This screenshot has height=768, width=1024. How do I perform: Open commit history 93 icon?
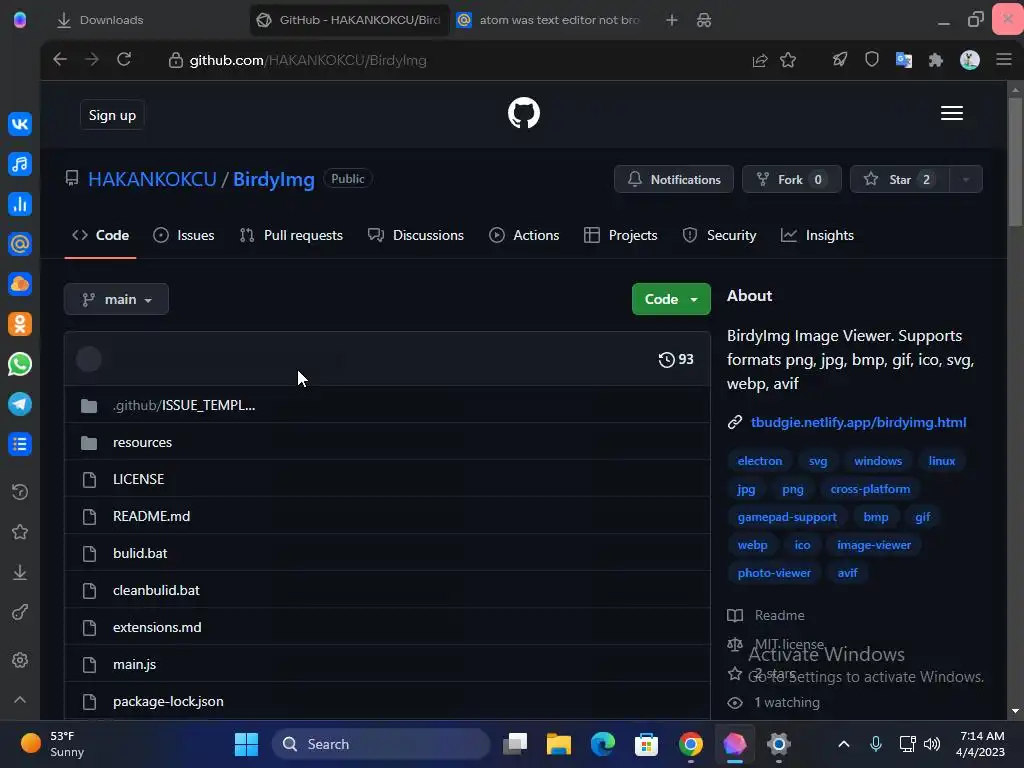pos(676,359)
